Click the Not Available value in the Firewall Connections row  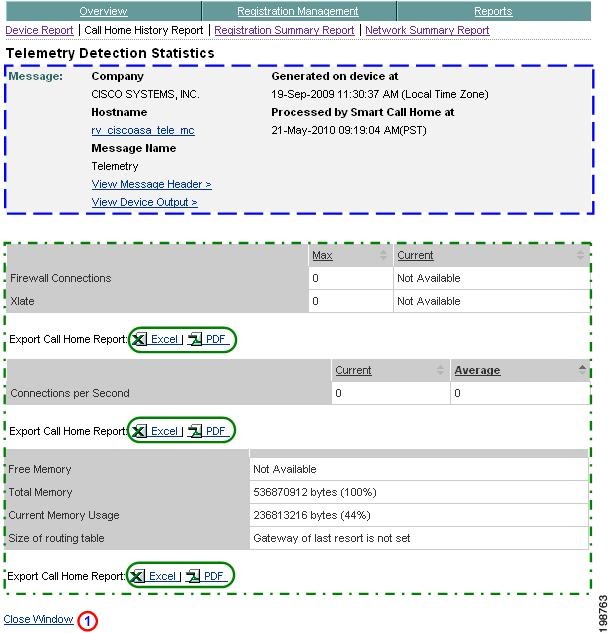click(429, 278)
